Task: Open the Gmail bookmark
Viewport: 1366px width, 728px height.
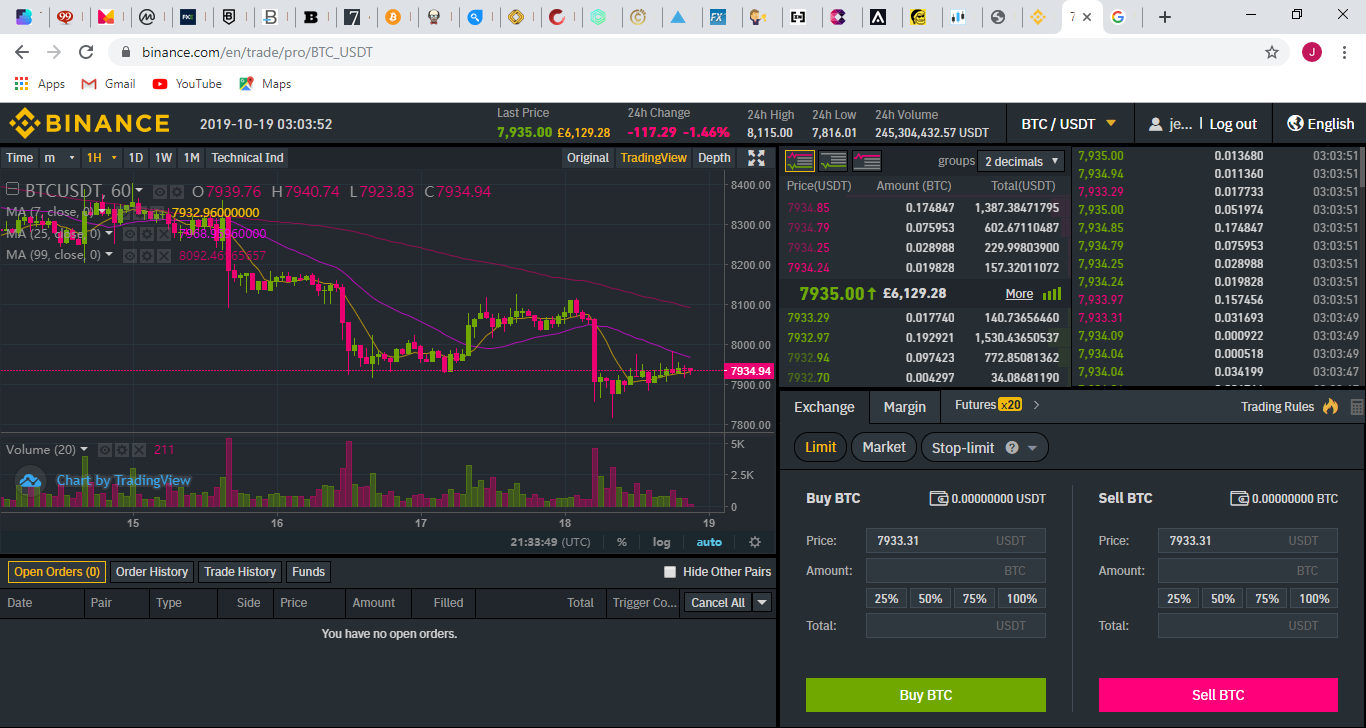Action: tap(108, 84)
